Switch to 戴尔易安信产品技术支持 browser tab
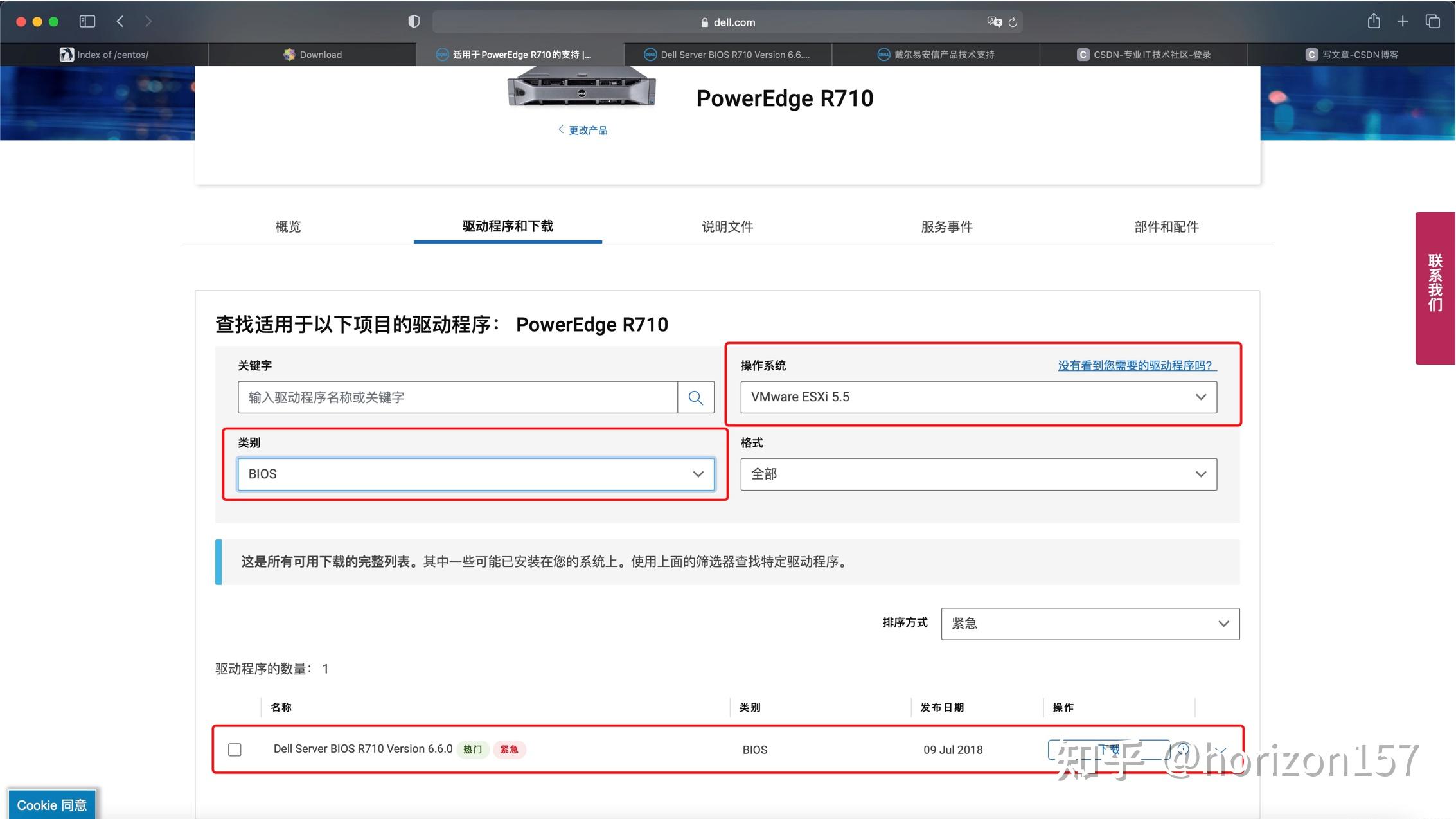The image size is (1456, 819). click(936, 55)
